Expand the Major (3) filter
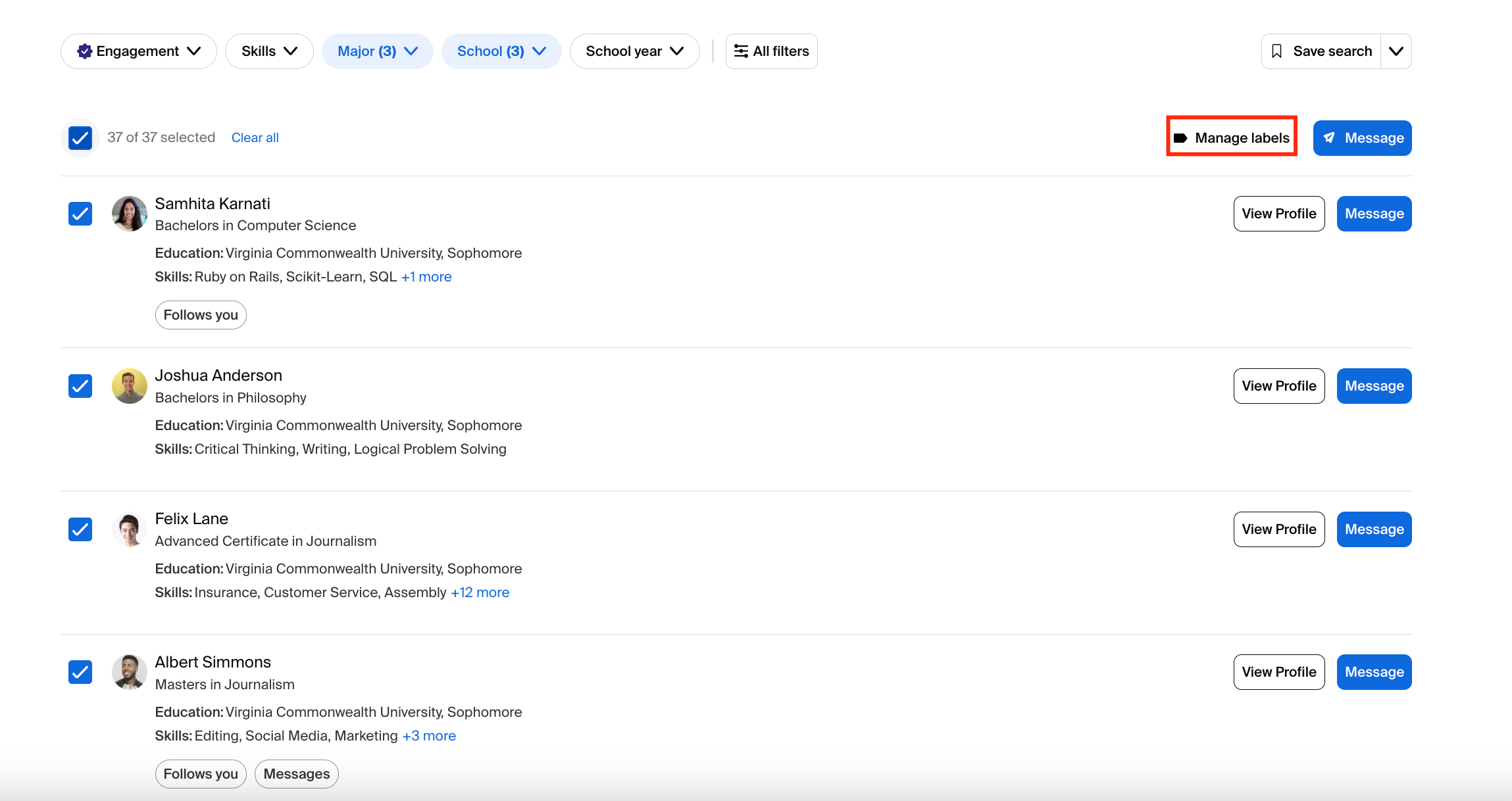 click(x=378, y=51)
